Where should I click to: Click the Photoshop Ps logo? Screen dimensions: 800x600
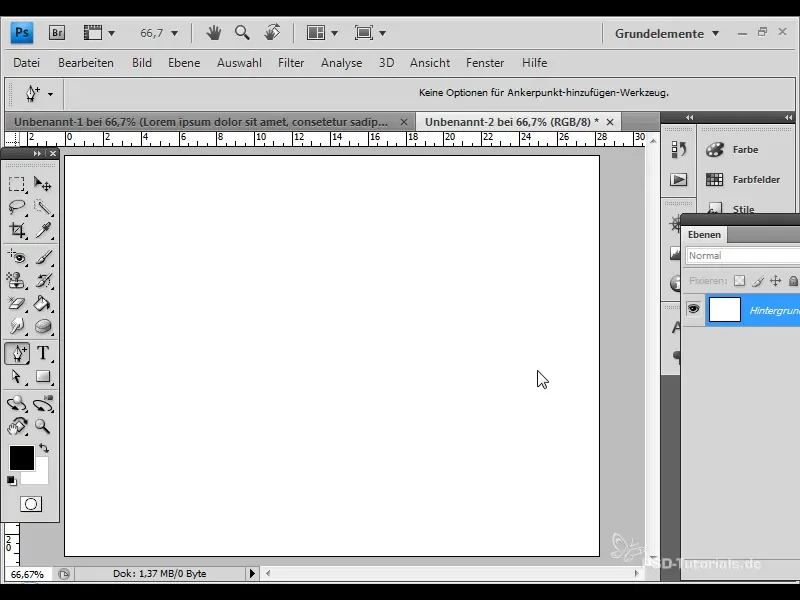tap(22, 33)
